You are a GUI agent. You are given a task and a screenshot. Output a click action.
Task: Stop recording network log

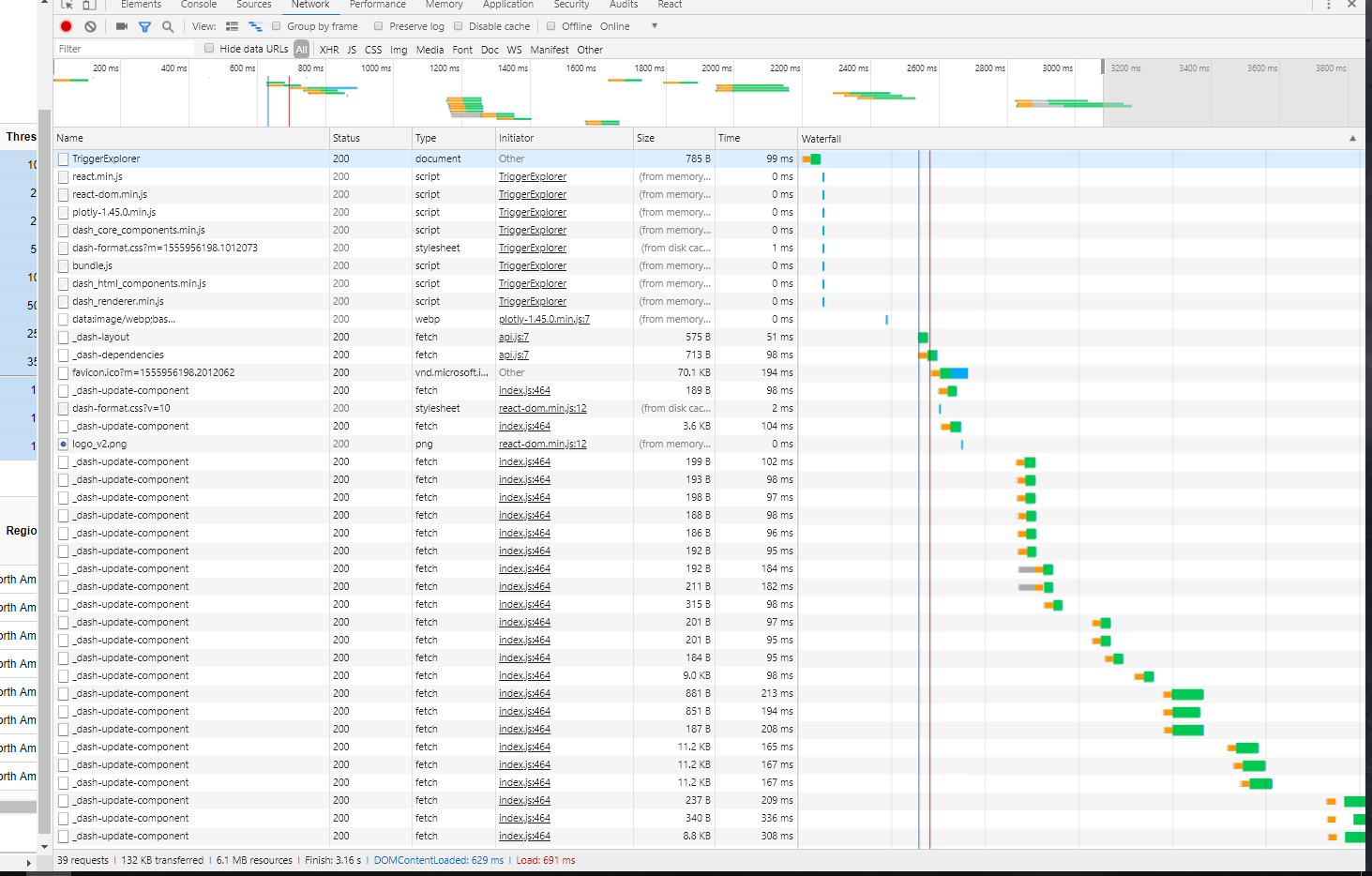point(65,25)
